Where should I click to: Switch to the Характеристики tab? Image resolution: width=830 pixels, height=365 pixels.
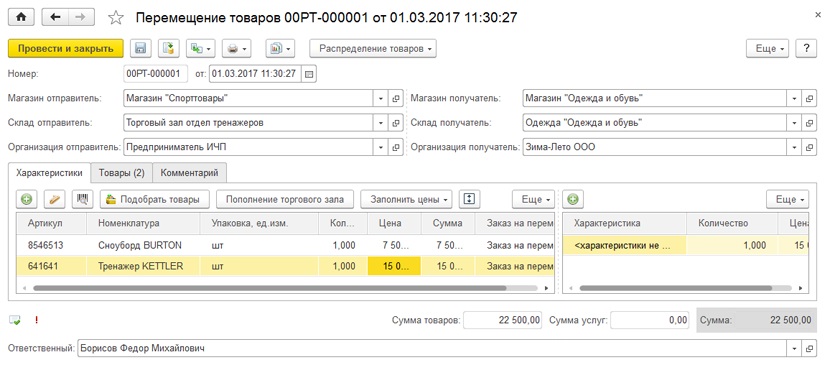[49, 172]
